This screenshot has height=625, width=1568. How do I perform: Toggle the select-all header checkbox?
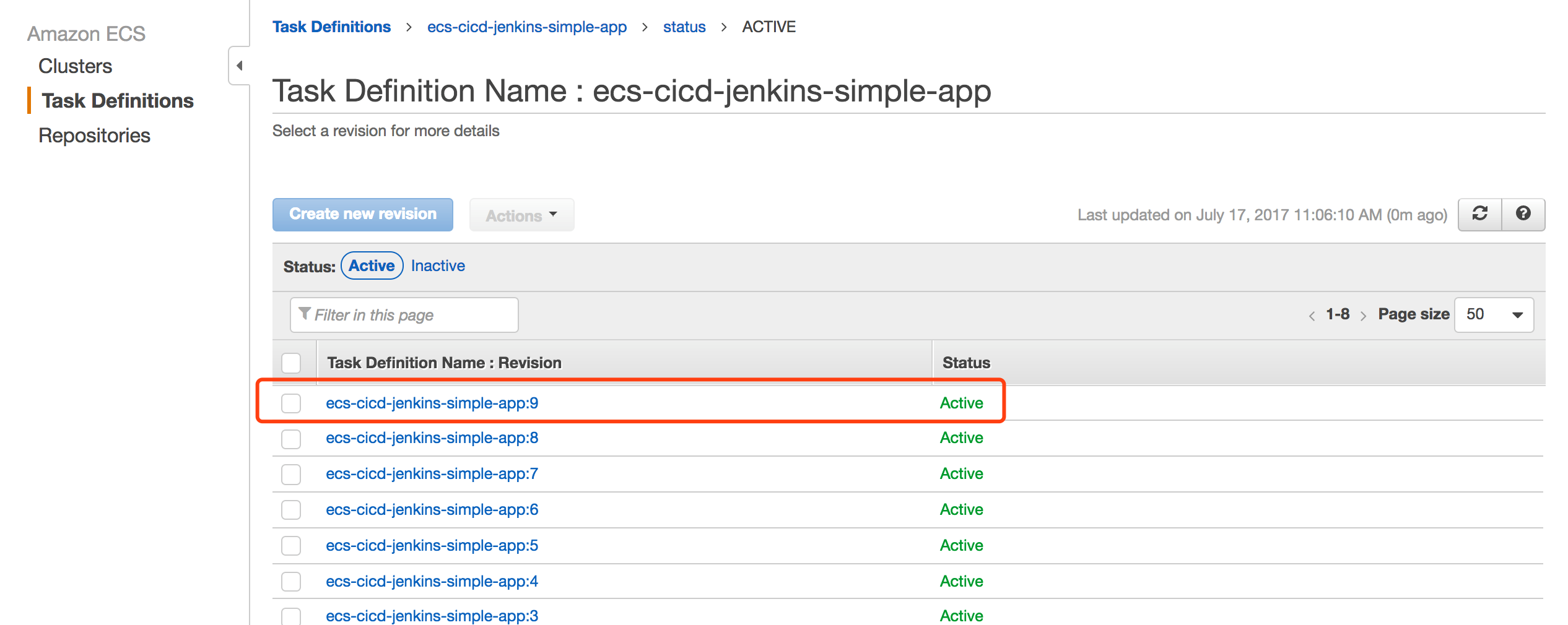pos(291,363)
